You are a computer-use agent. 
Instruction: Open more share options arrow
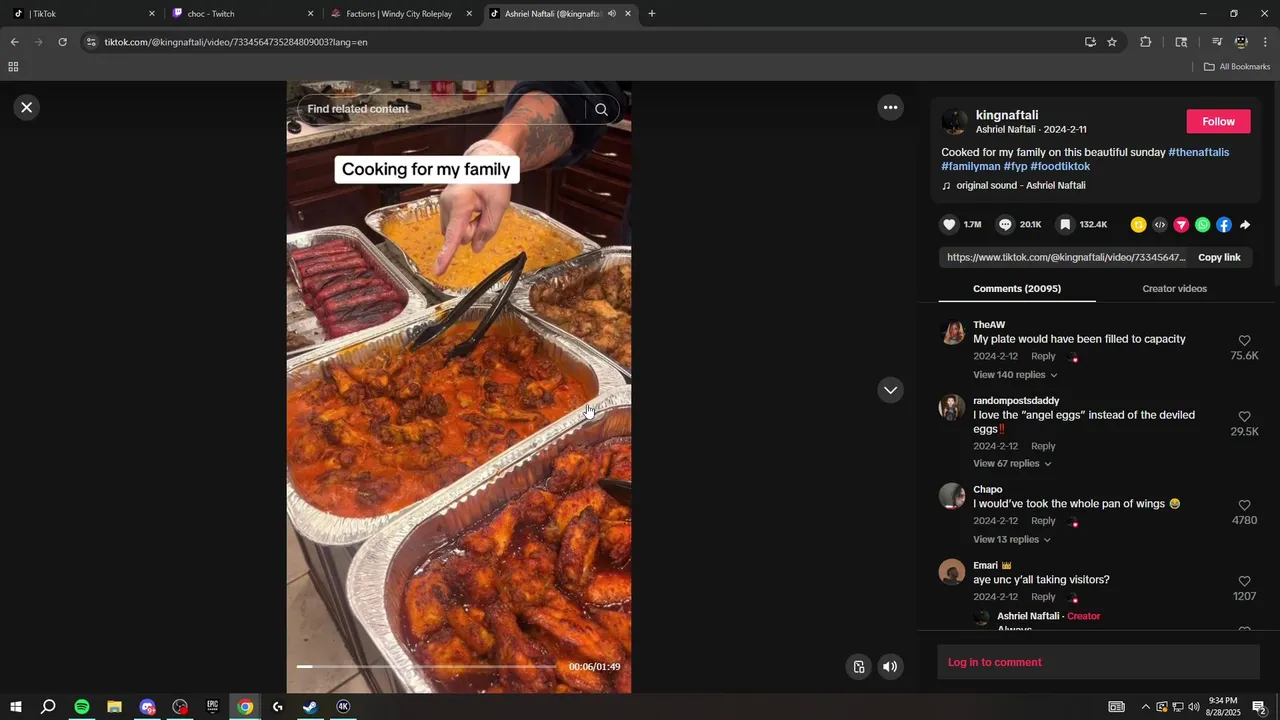tap(1245, 225)
